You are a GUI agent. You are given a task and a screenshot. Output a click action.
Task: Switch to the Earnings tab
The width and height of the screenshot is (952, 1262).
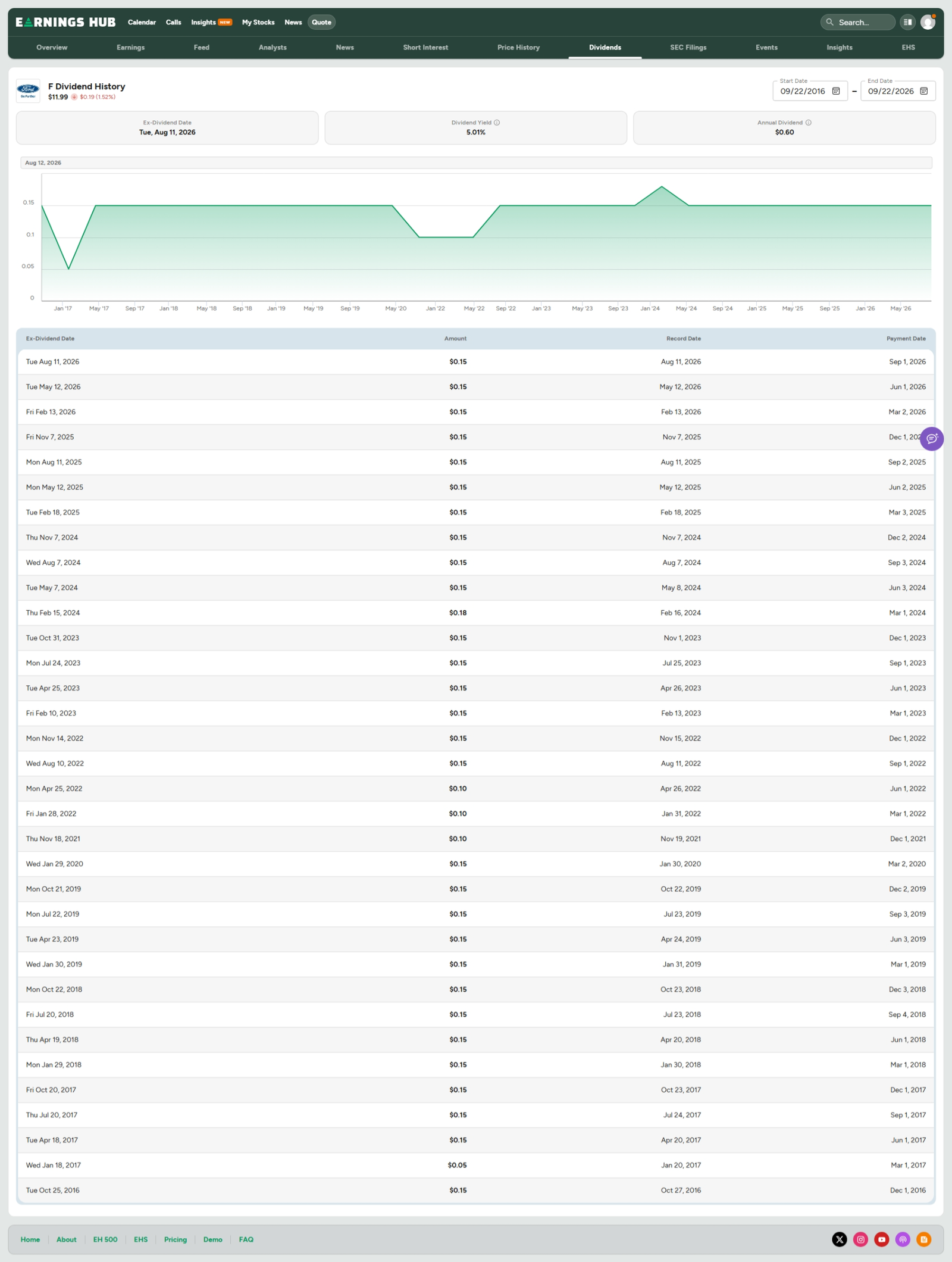click(130, 48)
